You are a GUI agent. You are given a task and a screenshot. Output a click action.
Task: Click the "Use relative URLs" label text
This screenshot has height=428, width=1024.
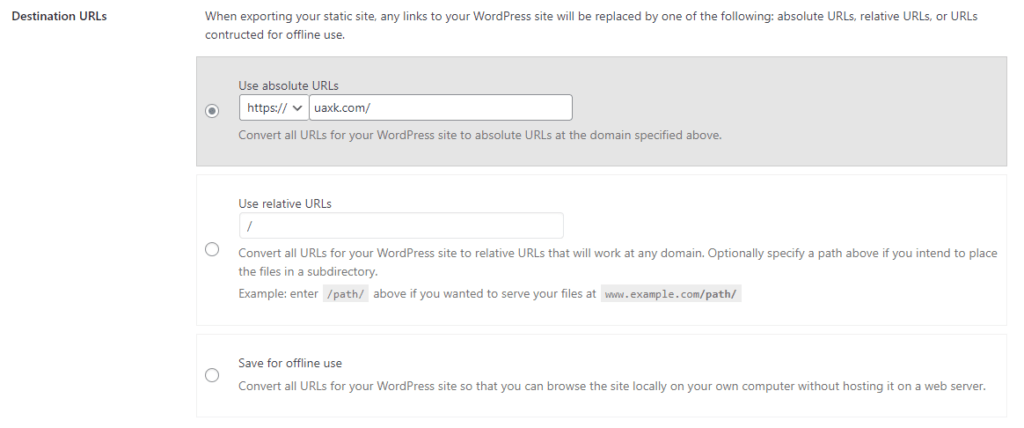coord(285,204)
